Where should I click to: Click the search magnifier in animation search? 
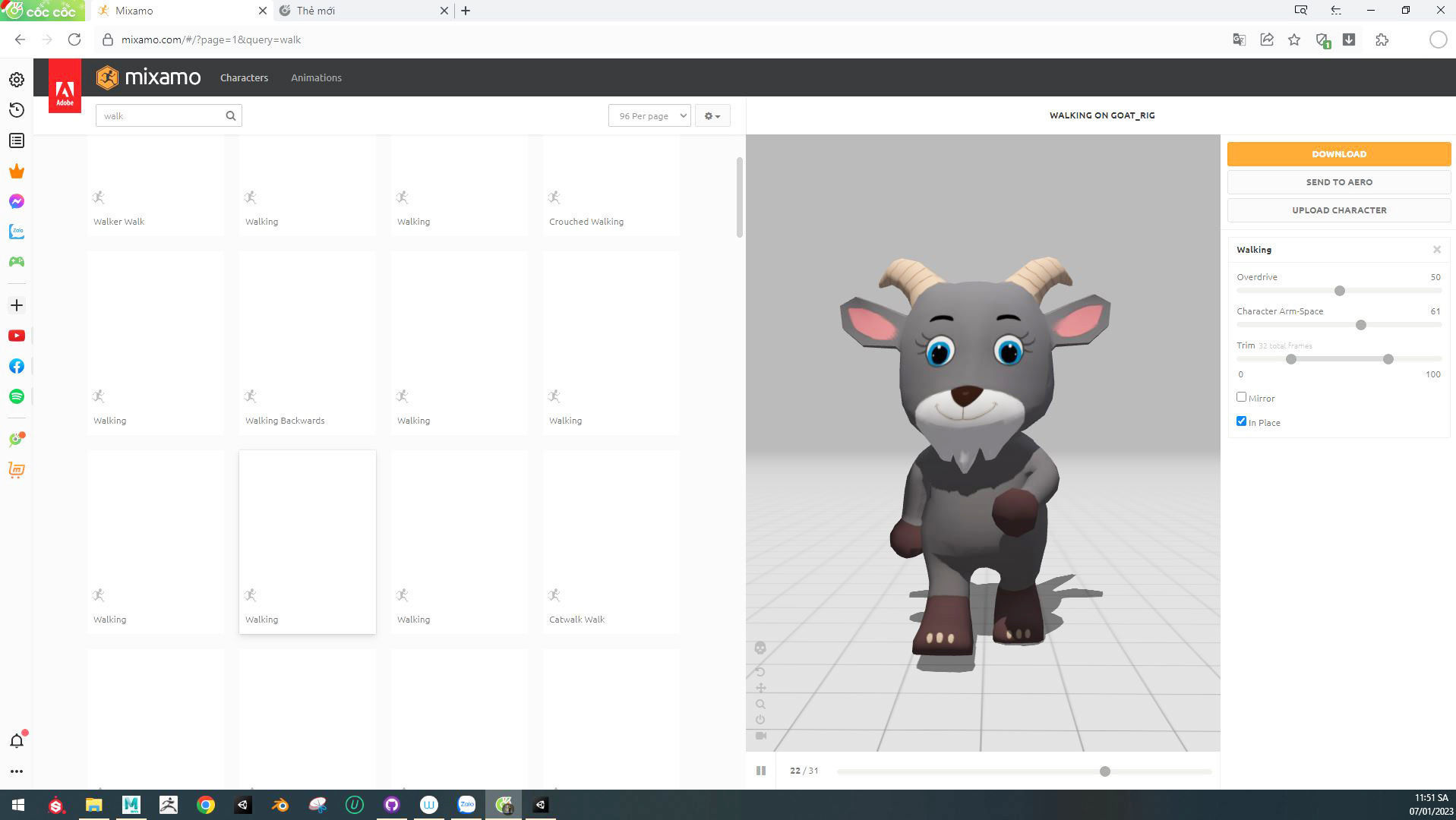[231, 115]
